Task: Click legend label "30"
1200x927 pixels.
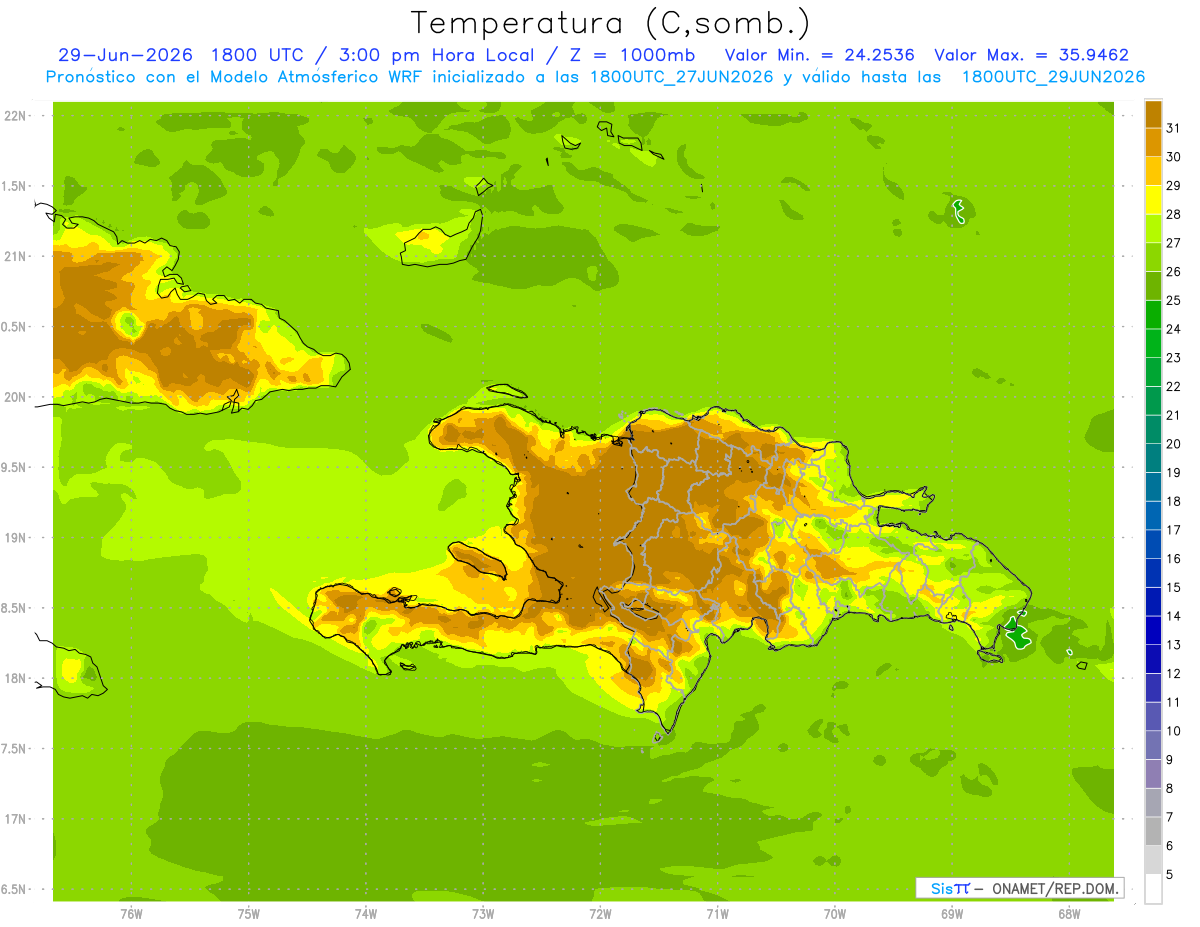Action: click(x=1173, y=157)
